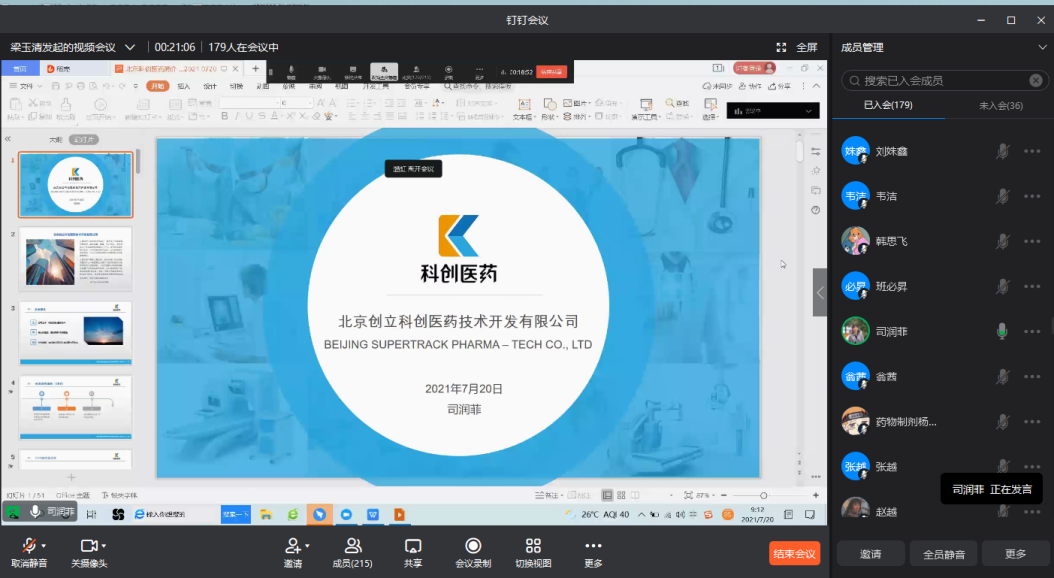
Task: Click the 全员静音 mute-all button
Action: tap(943, 554)
